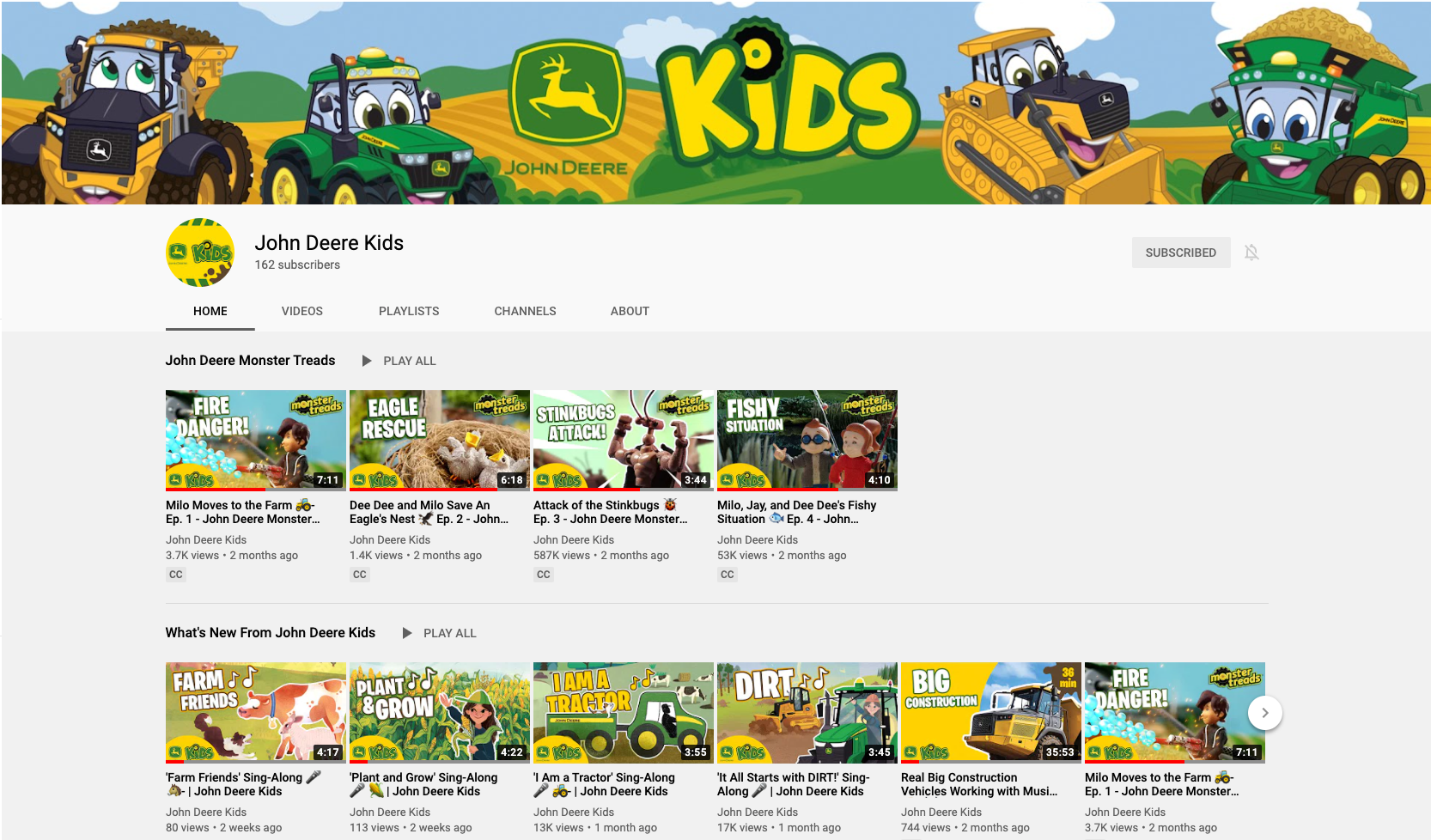Click CC badge under Fishy Situation video
Screen dimensions: 1431x840
(x=728, y=575)
